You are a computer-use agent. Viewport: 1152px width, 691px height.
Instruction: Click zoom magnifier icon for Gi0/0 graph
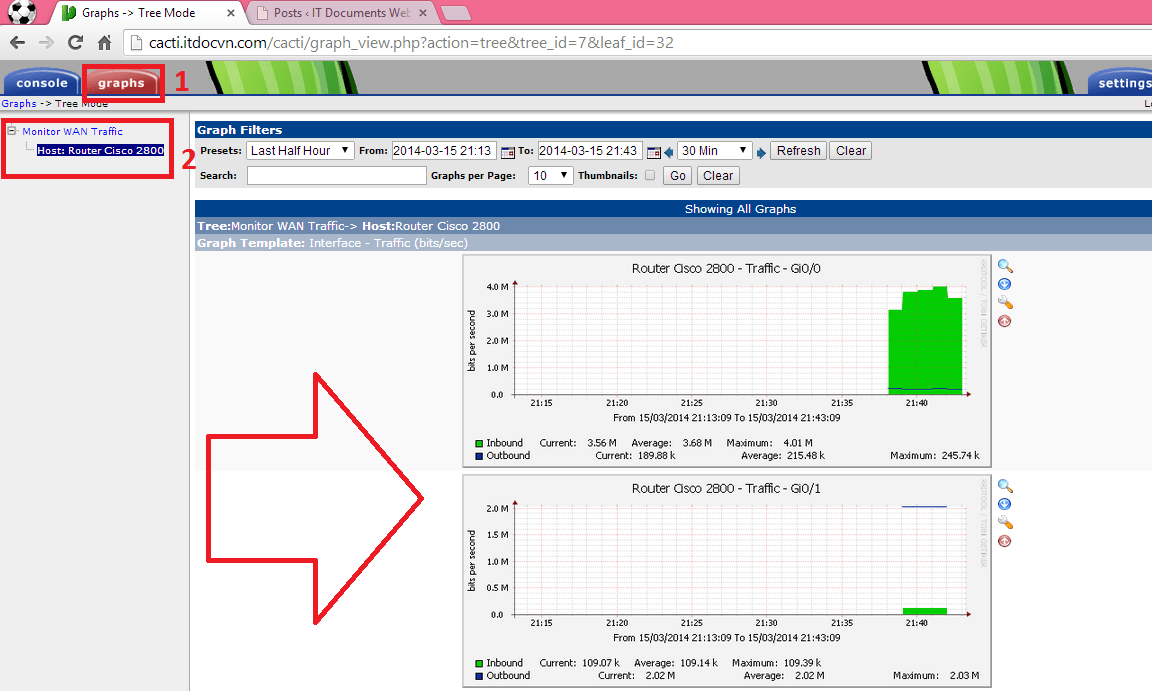coord(1005,267)
